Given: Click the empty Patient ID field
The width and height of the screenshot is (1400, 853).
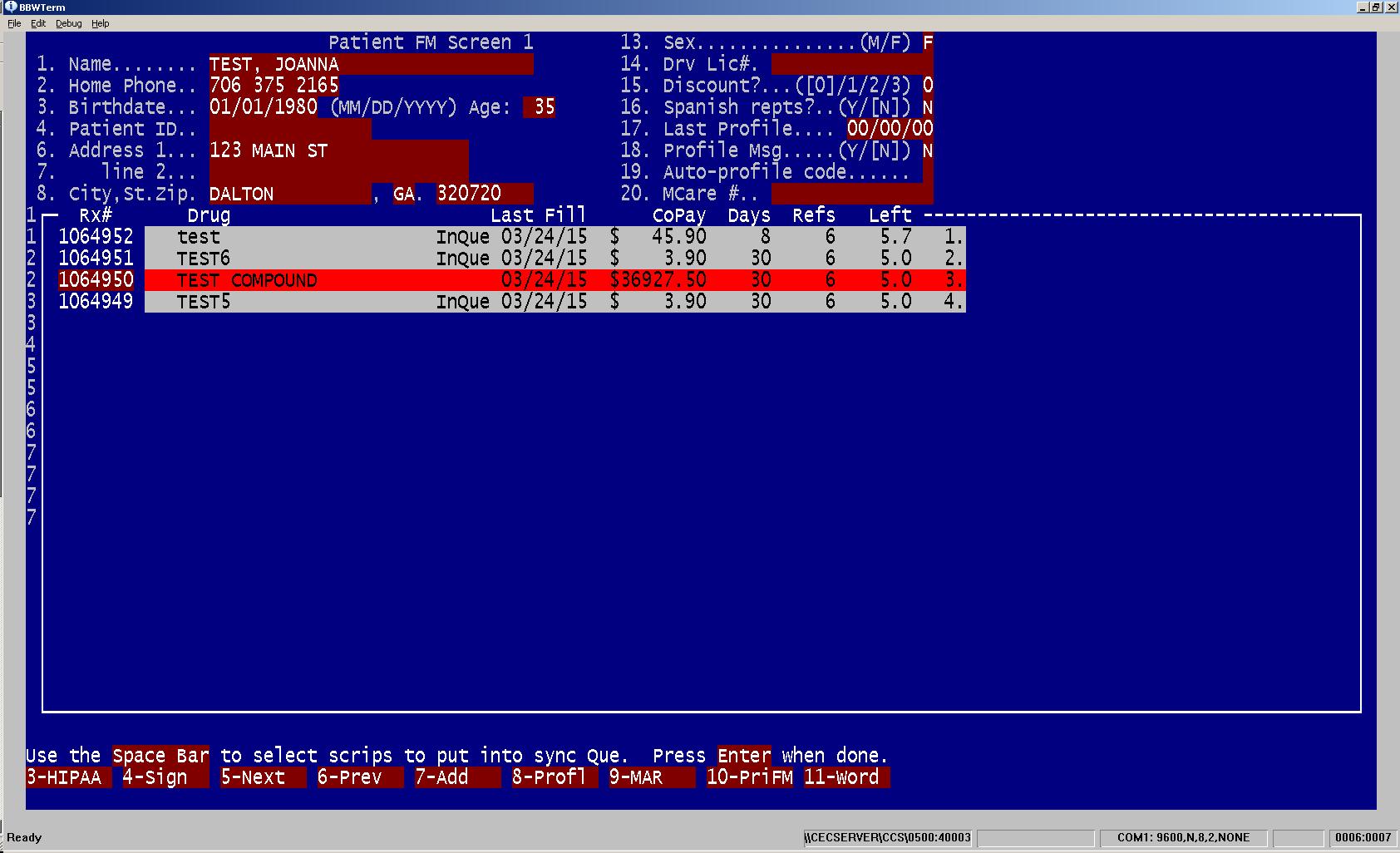Looking at the screenshot, I should [x=290, y=129].
